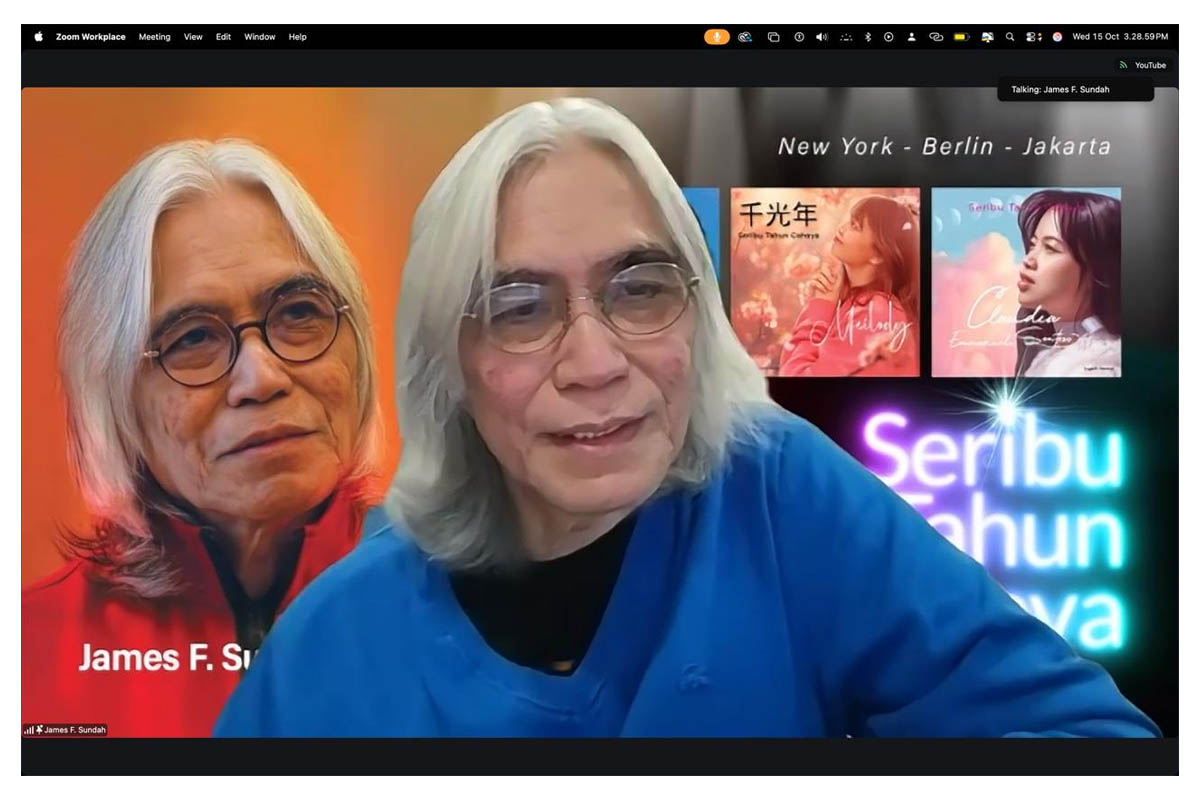The width and height of the screenshot is (1200, 800).
Task: Click the Talking: James F. Sundah notification
Action: (1075, 89)
